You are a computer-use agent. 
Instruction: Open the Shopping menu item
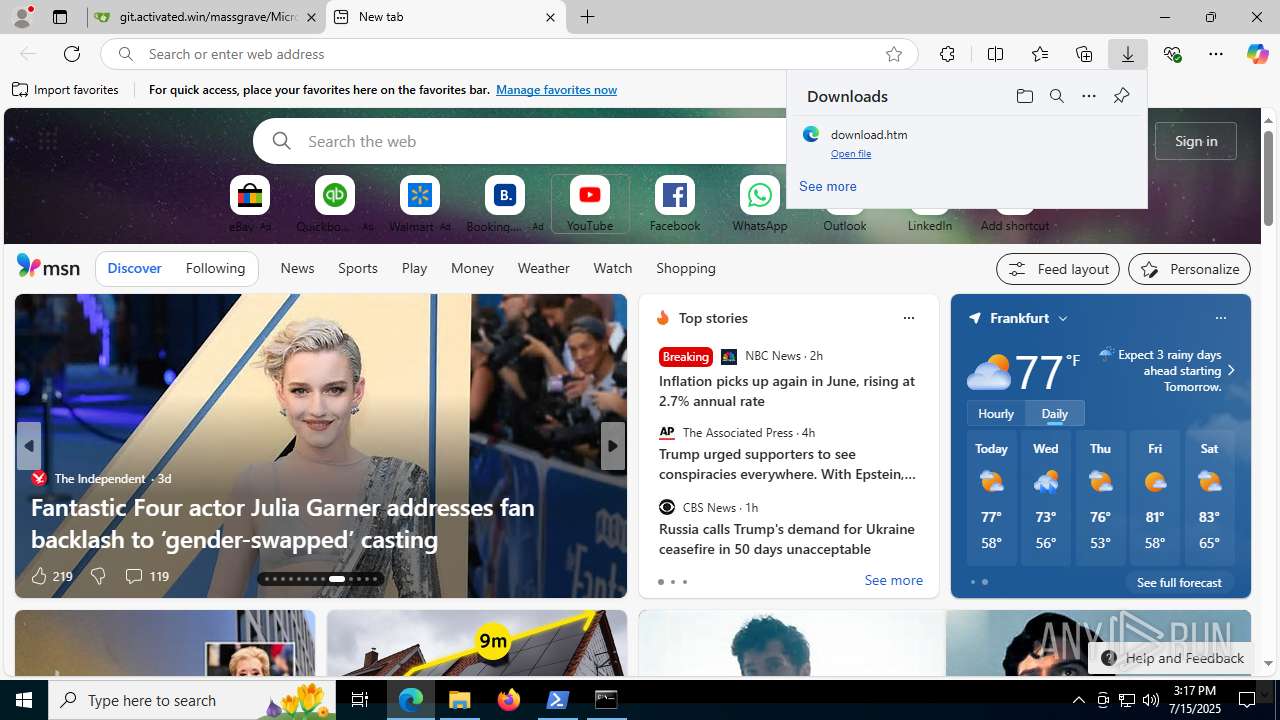click(685, 268)
